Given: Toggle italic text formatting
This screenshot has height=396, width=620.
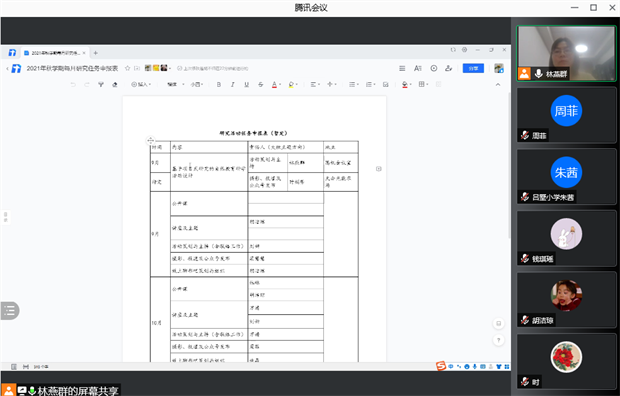Looking at the screenshot, I should click(x=232, y=84).
